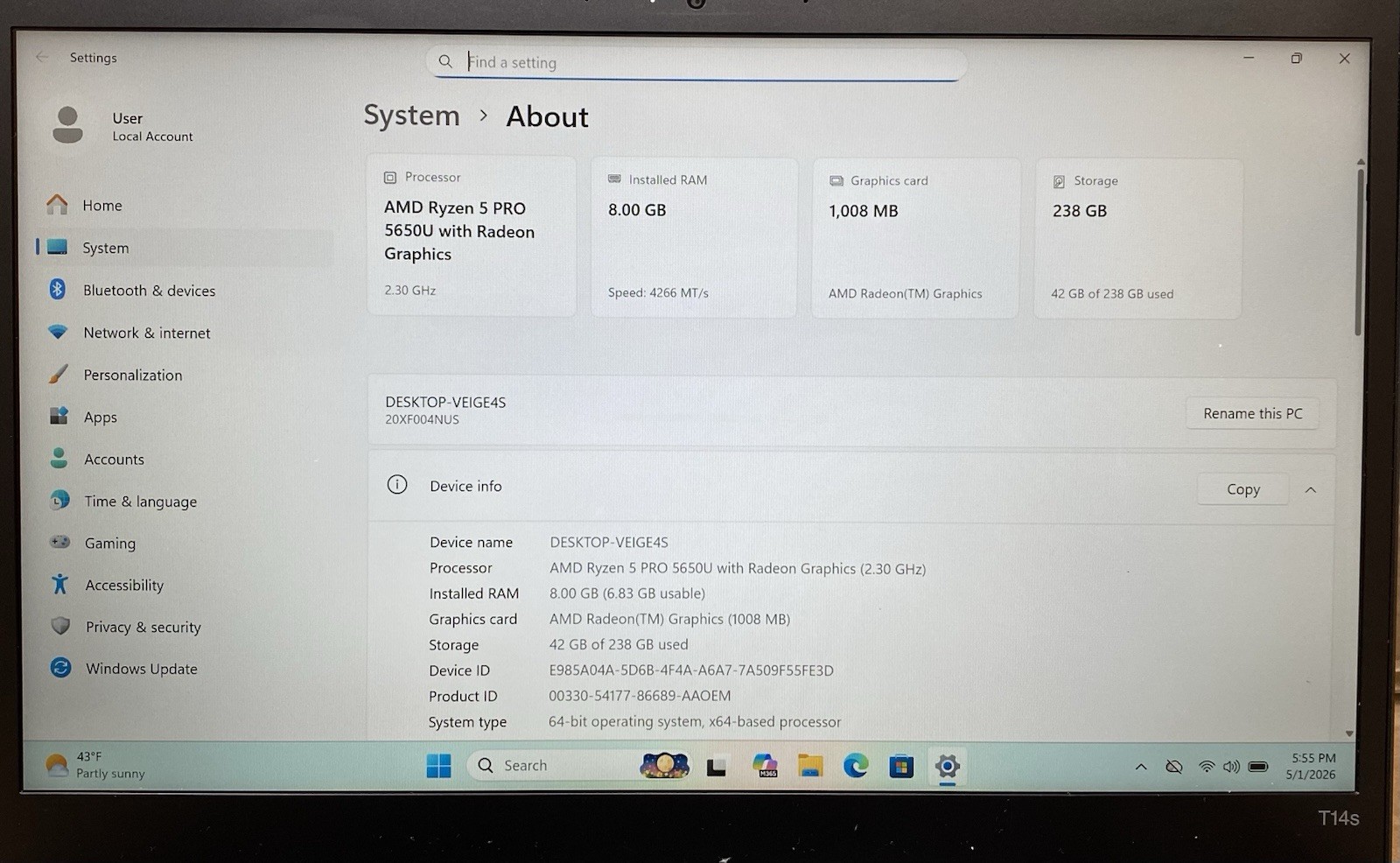Click the Apps icon in sidebar
This screenshot has height=863, width=1400.
point(59,416)
